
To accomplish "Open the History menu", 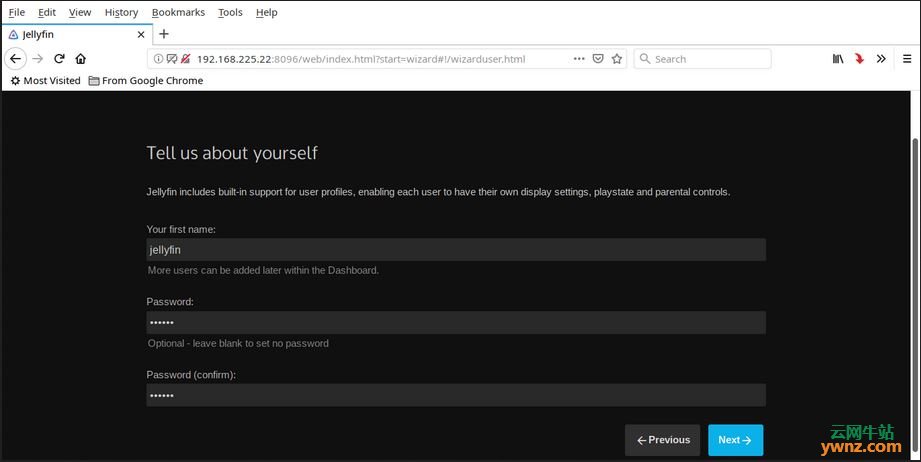I will coord(122,12).
